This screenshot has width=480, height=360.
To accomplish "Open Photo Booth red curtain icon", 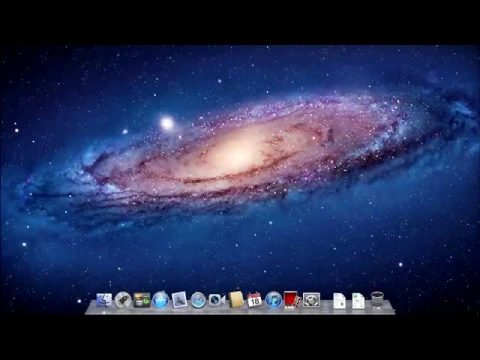I will click(292, 300).
